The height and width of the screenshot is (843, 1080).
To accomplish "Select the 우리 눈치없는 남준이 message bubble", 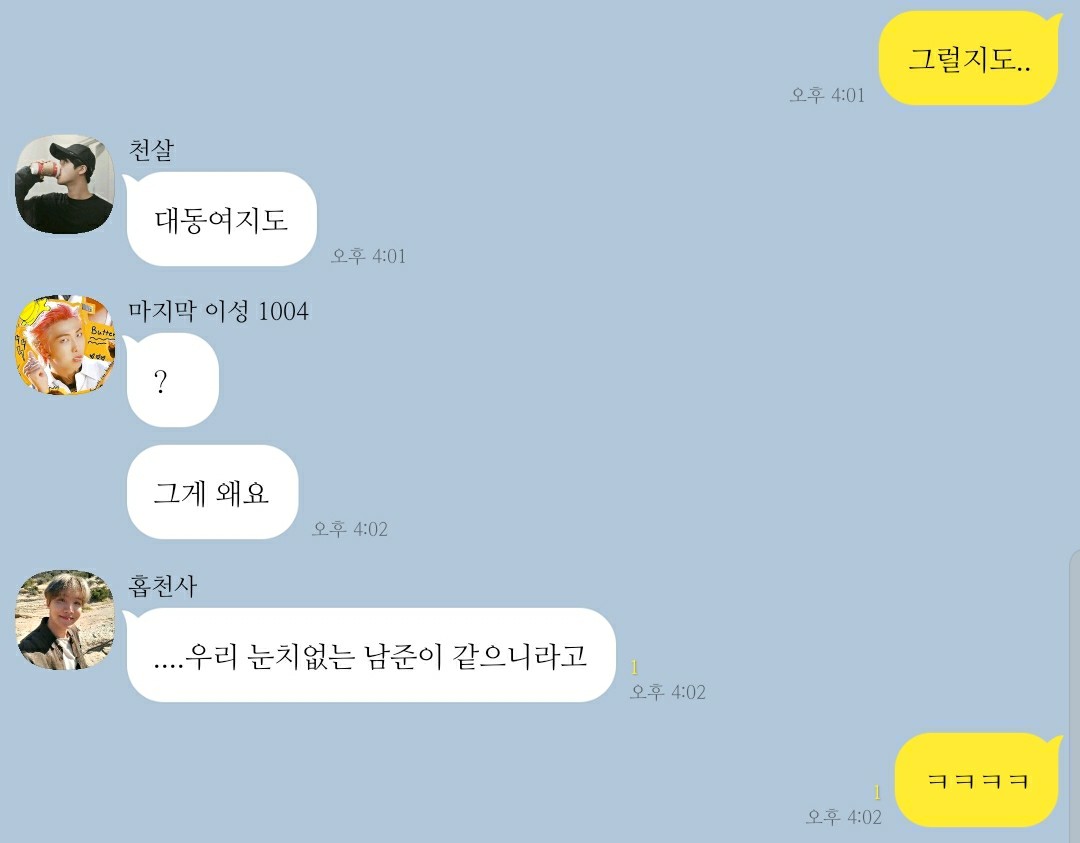I will [371, 655].
